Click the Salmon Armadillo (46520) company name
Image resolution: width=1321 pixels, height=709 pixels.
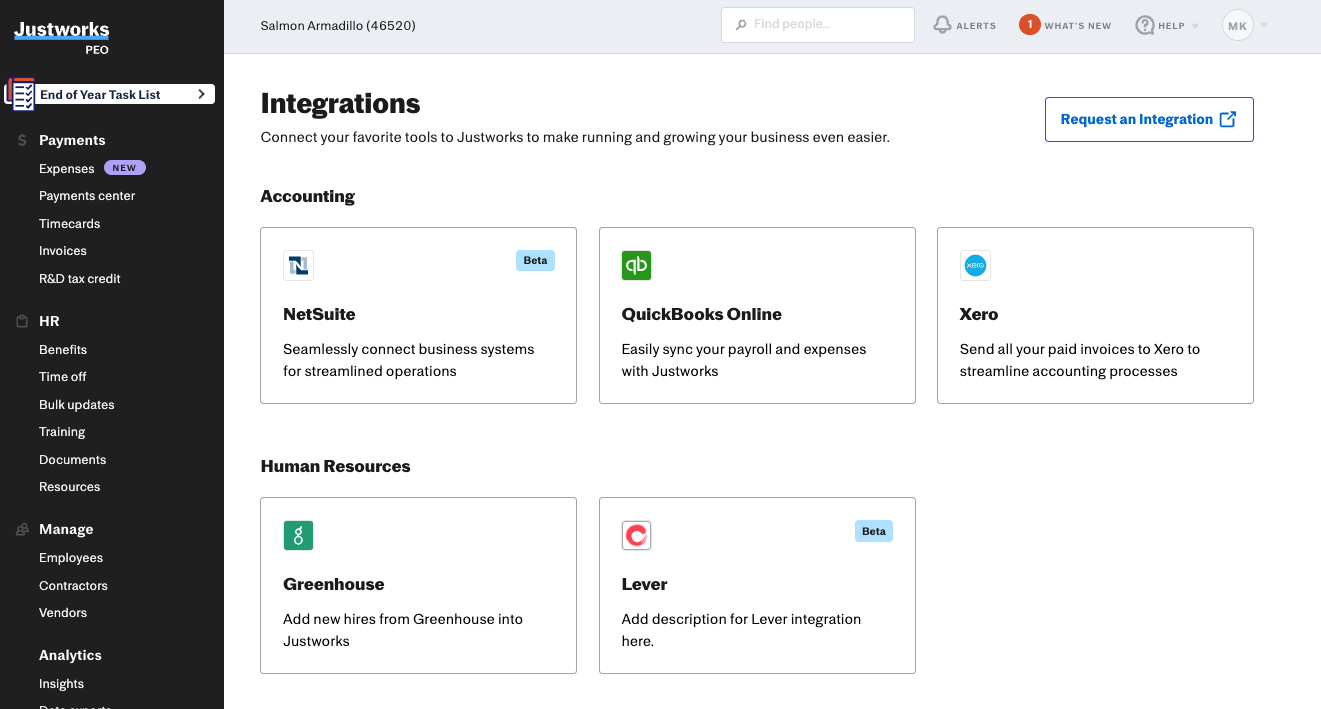click(338, 25)
